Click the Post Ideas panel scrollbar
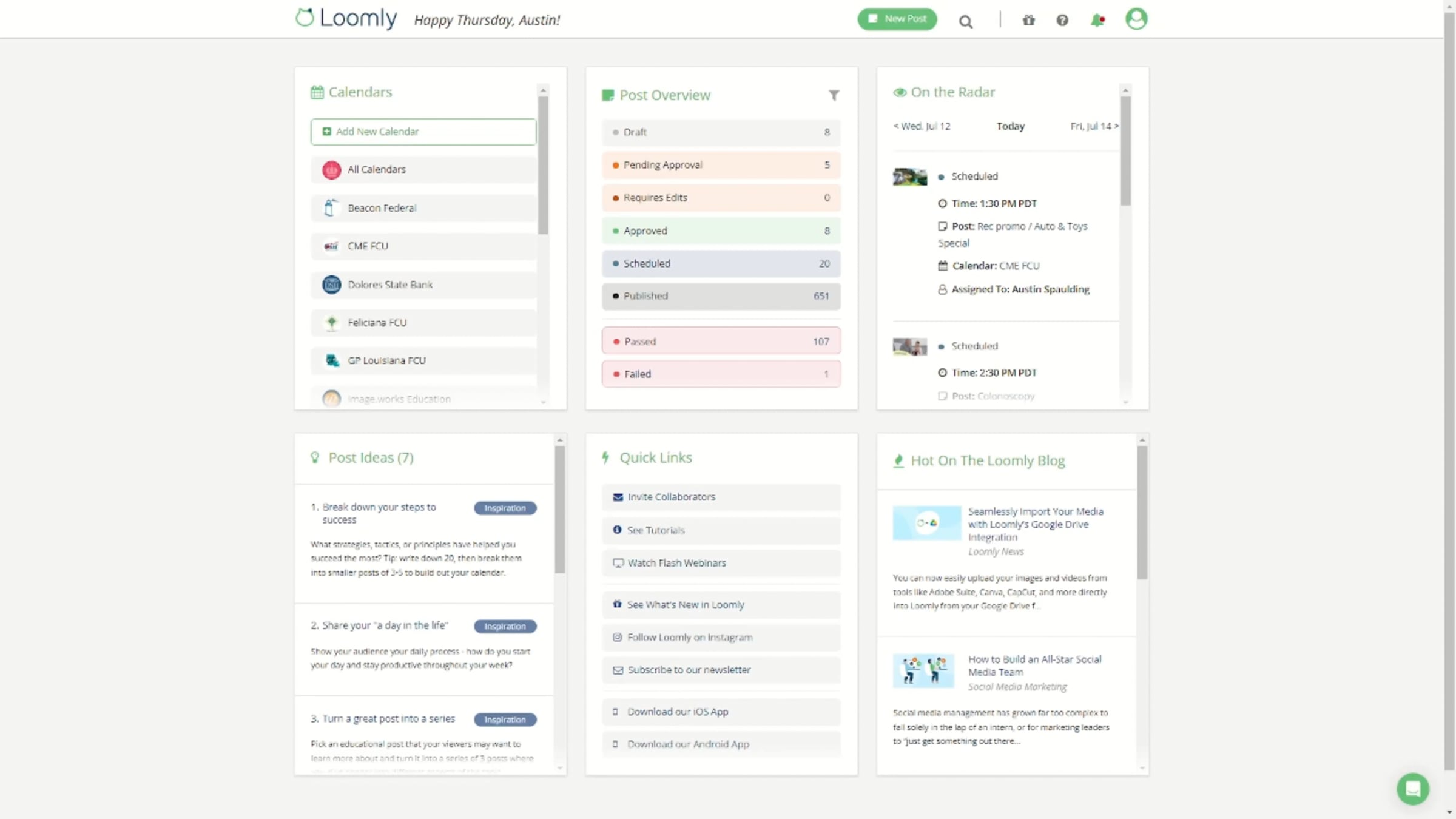1456x819 pixels. (559, 510)
